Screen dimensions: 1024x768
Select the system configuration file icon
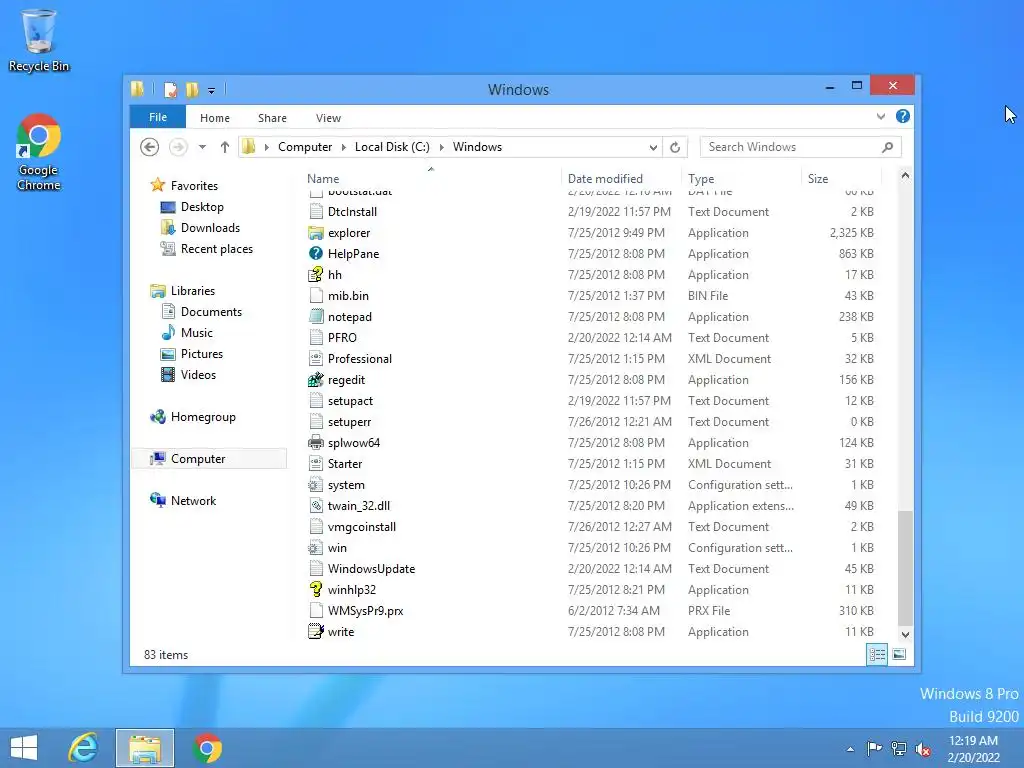[x=315, y=485]
